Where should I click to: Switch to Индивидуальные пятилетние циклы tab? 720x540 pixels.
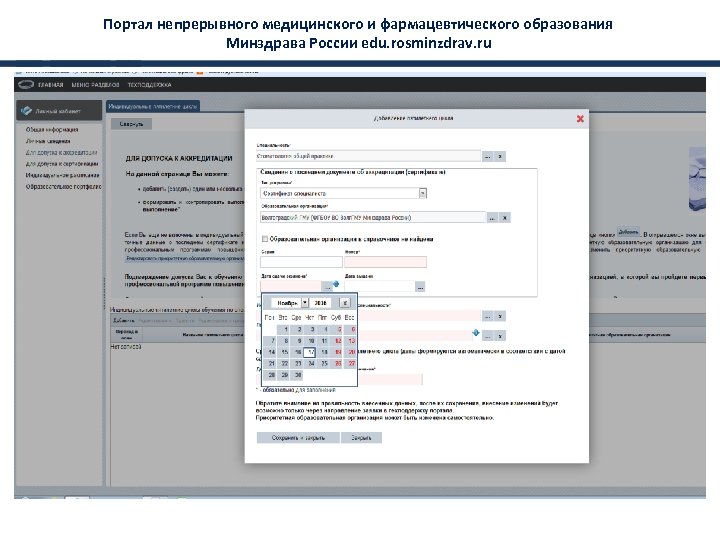click(153, 107)
